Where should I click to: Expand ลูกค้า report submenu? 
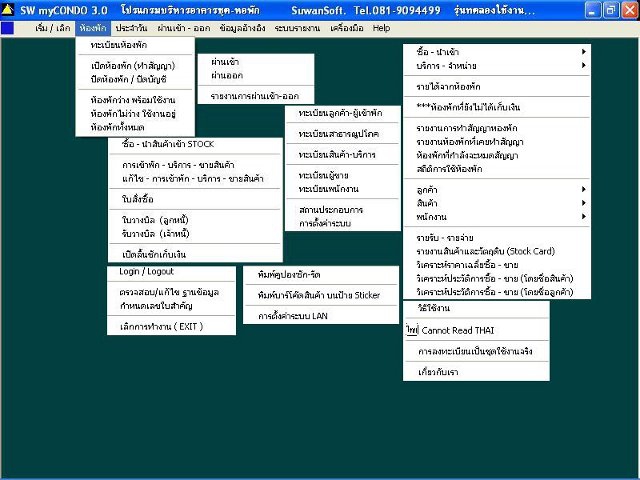(x=497, y=190)
